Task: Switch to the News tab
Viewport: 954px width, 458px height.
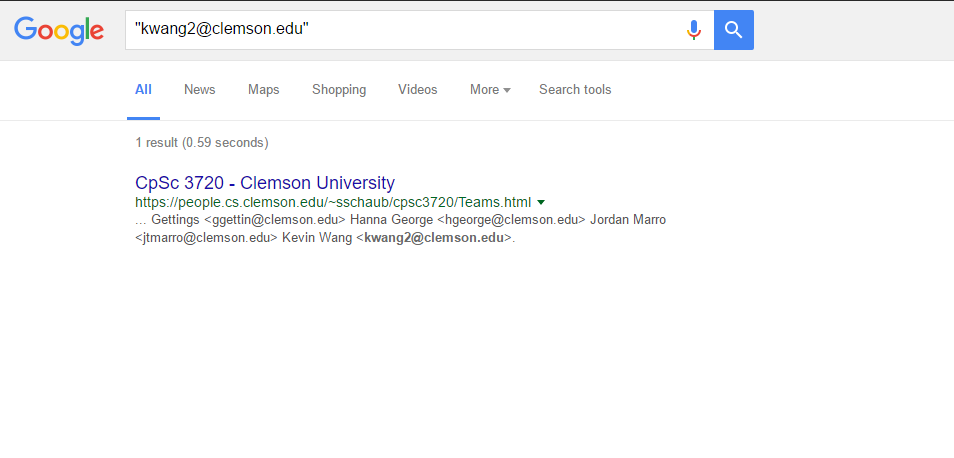Action: coord(200,89)
